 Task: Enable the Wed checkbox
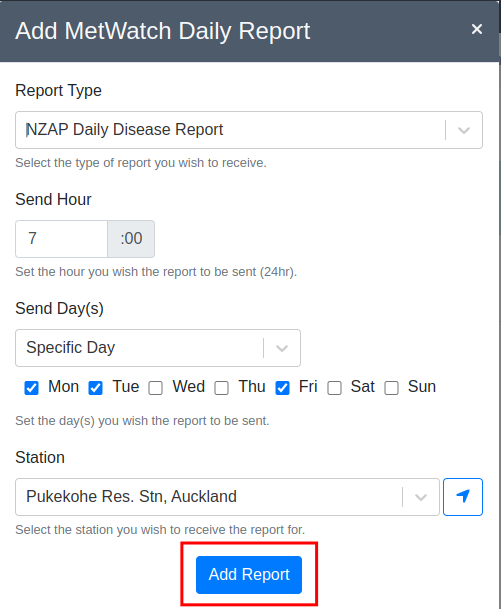(155, 388)
